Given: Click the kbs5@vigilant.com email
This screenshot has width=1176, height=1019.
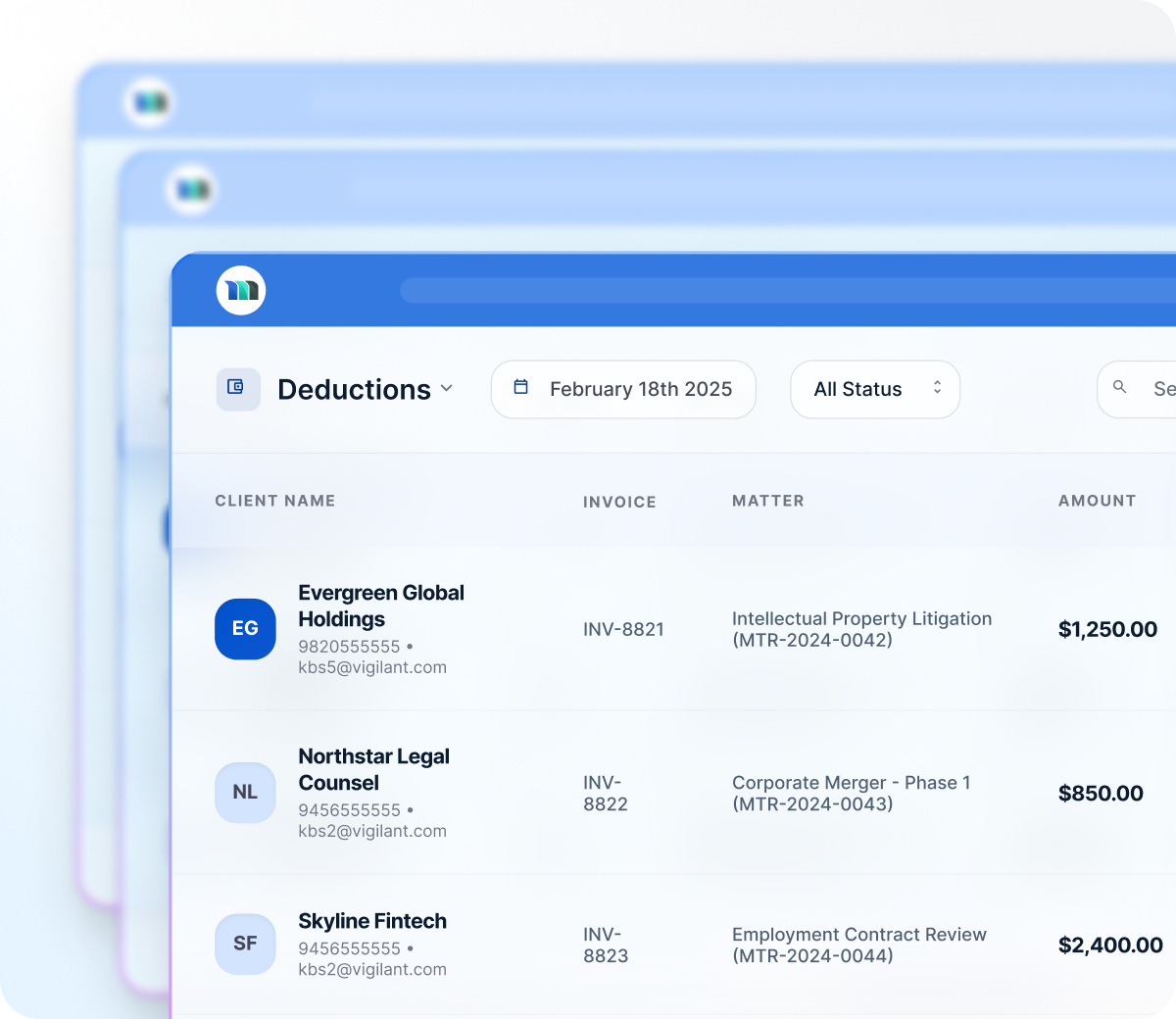Looking at the screenshot, I should (x=372, y=667).
